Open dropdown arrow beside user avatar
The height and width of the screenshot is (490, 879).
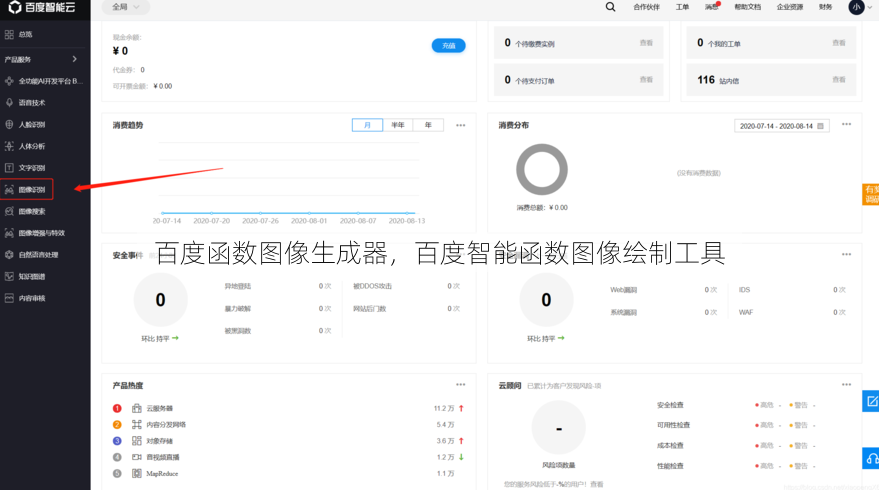click(870, 7)
